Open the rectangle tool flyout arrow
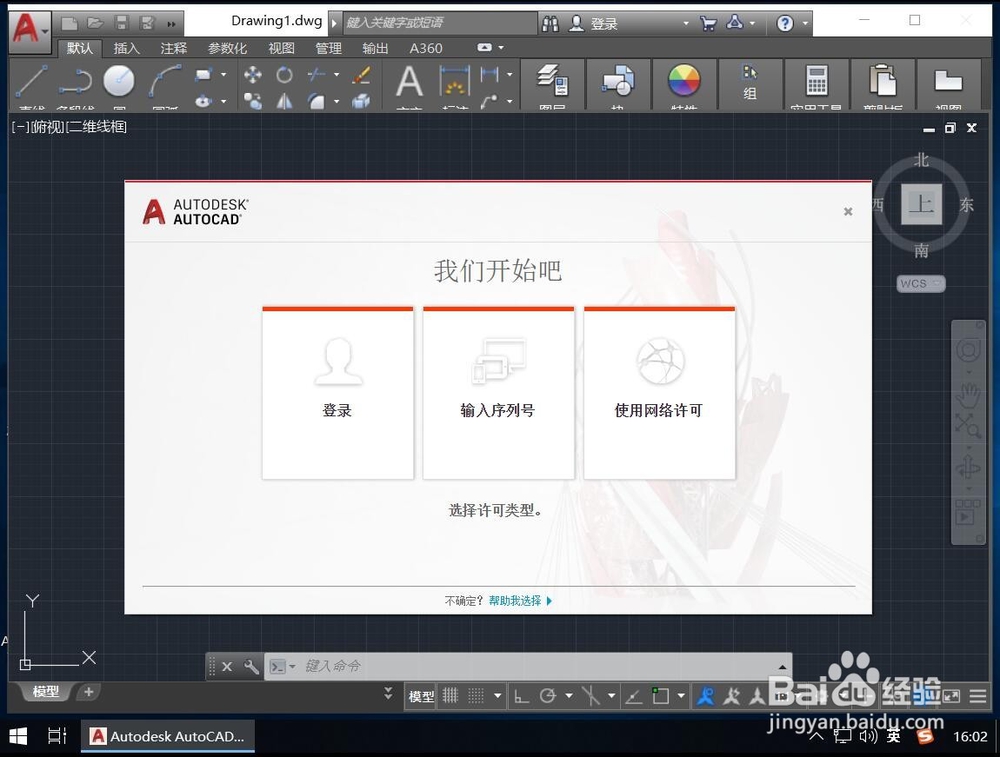This screenshot has height=757, width=1000. pos(224,73)
